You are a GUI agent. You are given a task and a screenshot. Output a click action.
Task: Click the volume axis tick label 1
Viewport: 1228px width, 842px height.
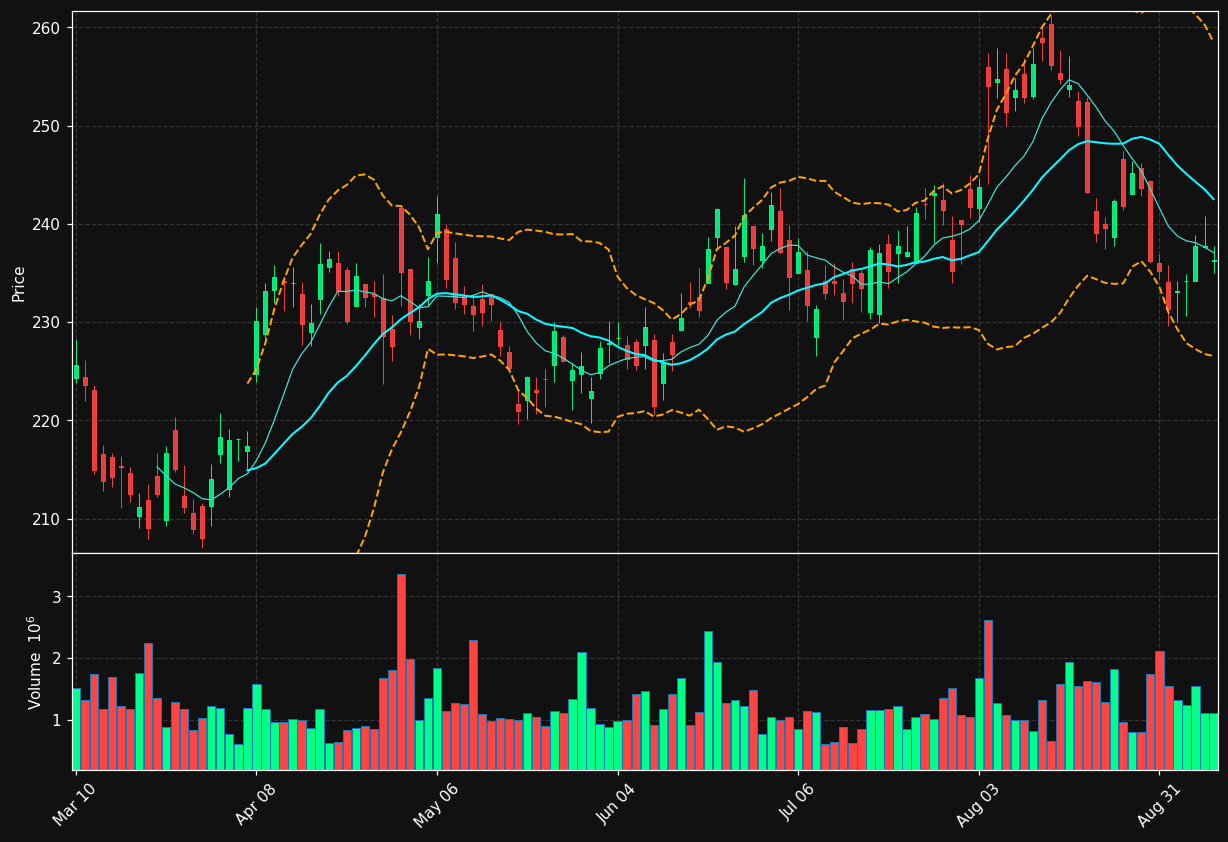pyautogui.click(x=56, y=721)
